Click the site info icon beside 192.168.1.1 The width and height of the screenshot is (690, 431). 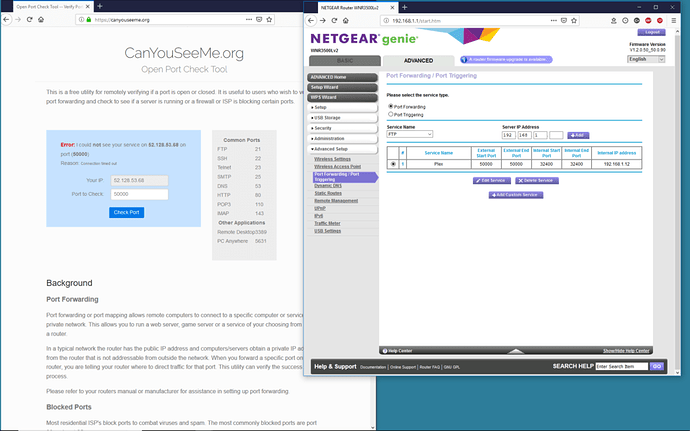[x=386, y=20]
